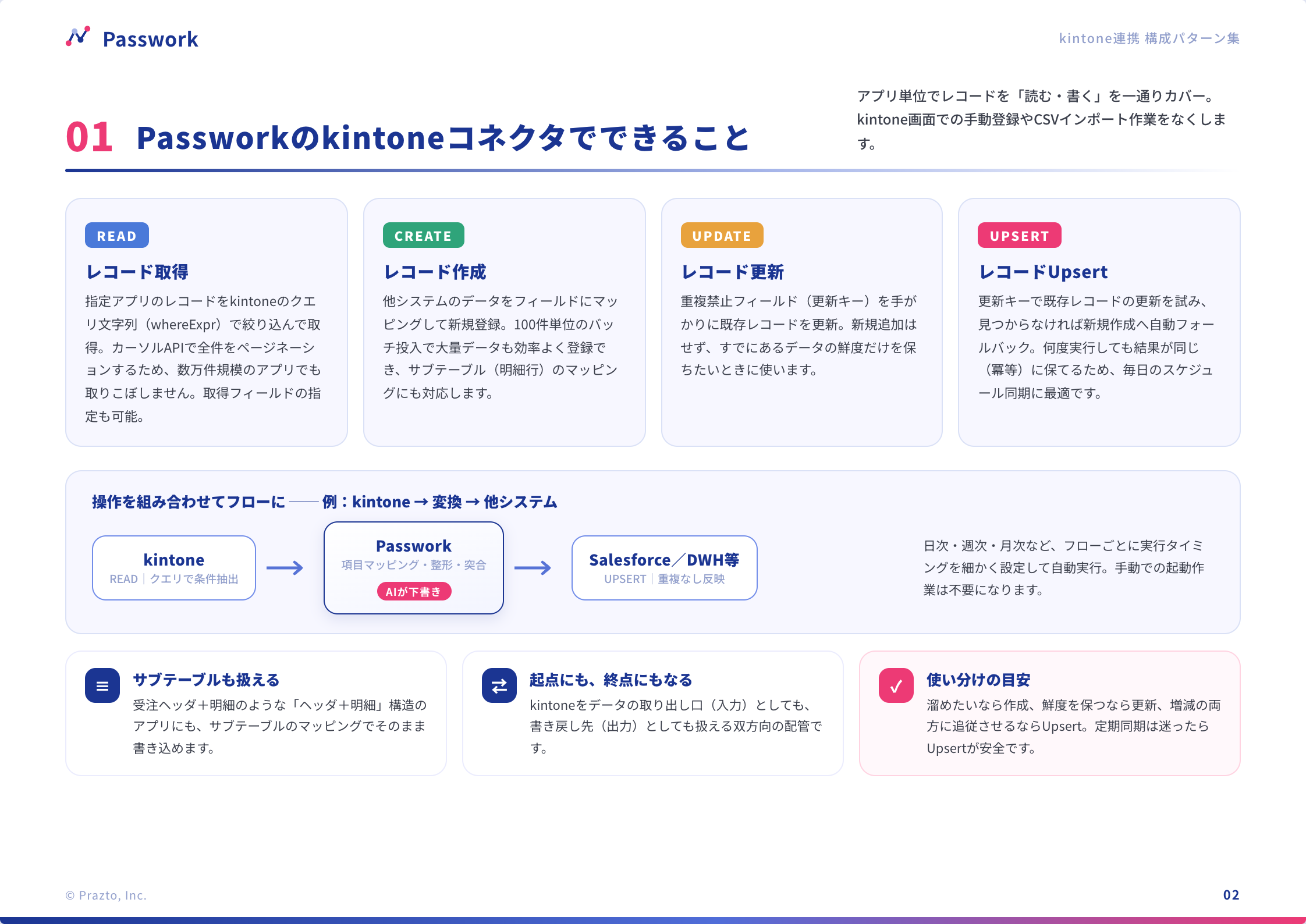Viewport: 1306px width, 924px height.
Task: Click the heading サブテーブルも扱える
Action: coord(207,680)
